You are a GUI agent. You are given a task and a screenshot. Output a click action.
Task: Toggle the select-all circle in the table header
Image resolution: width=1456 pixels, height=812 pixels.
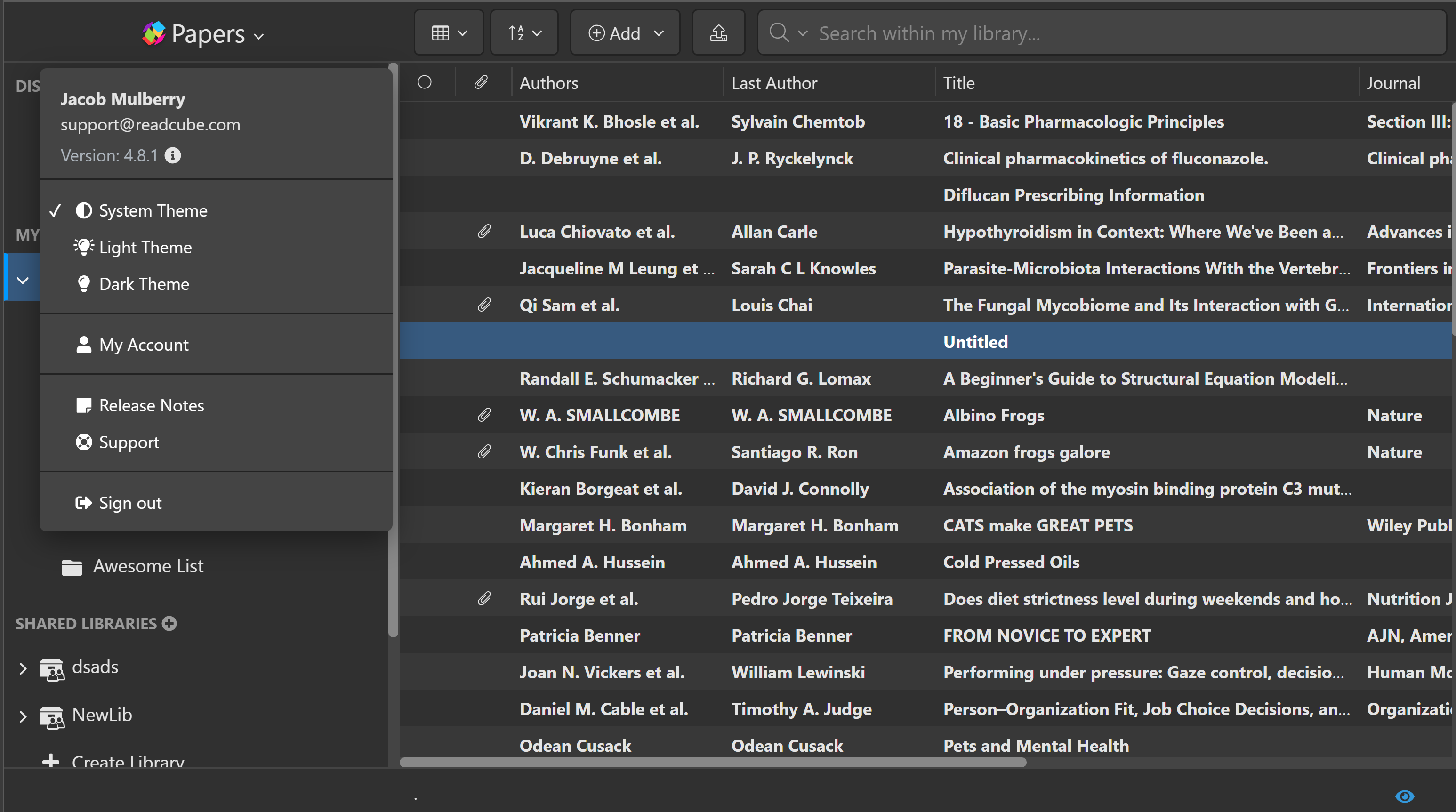click(425, 82)
